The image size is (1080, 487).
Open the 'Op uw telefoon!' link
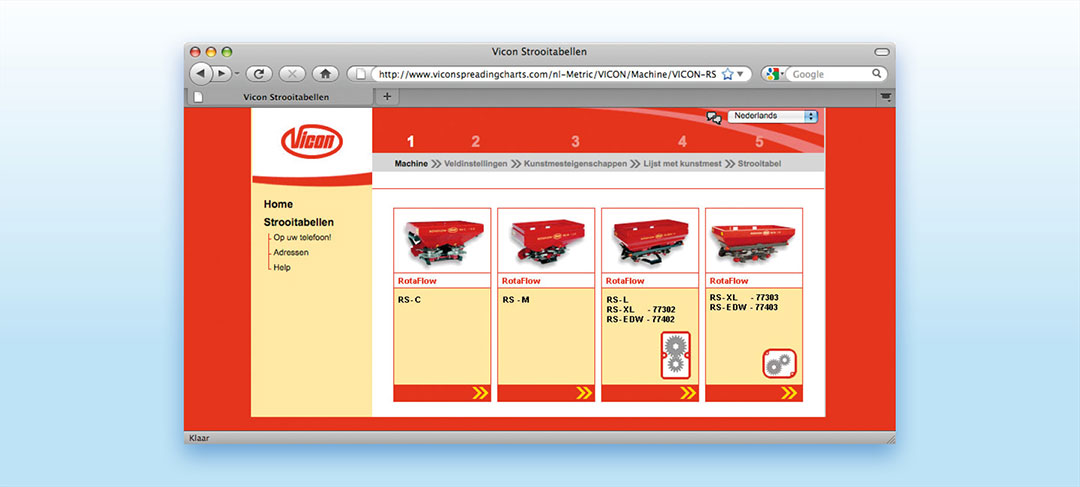click(302, 238)
